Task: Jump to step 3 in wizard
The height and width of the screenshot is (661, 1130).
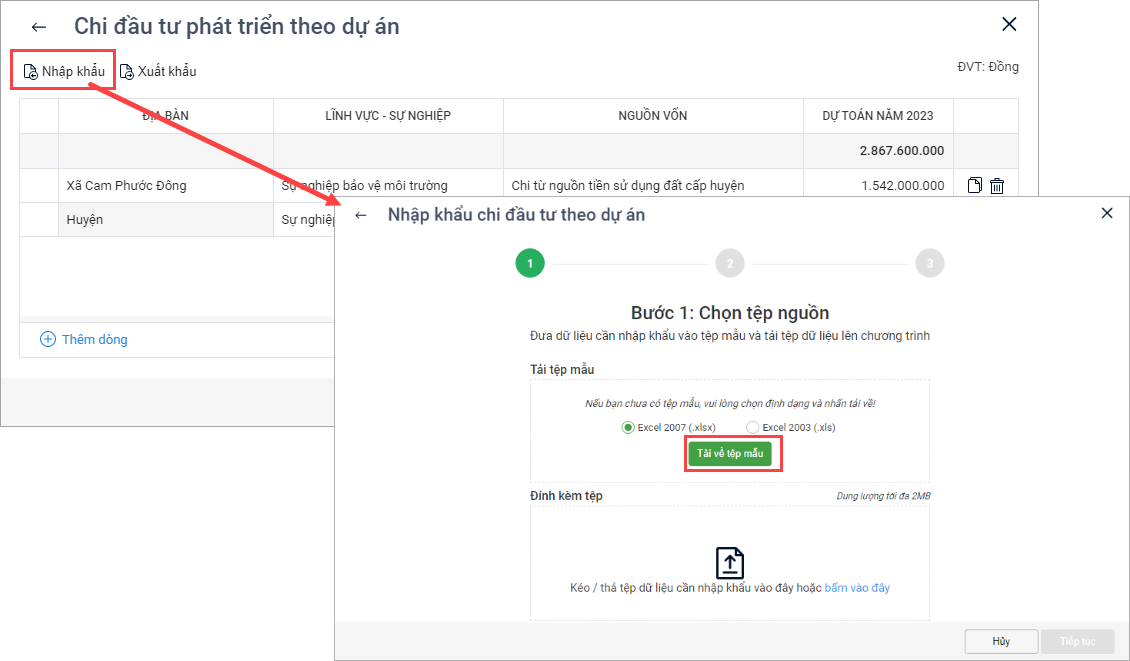Action: [930, 264]
